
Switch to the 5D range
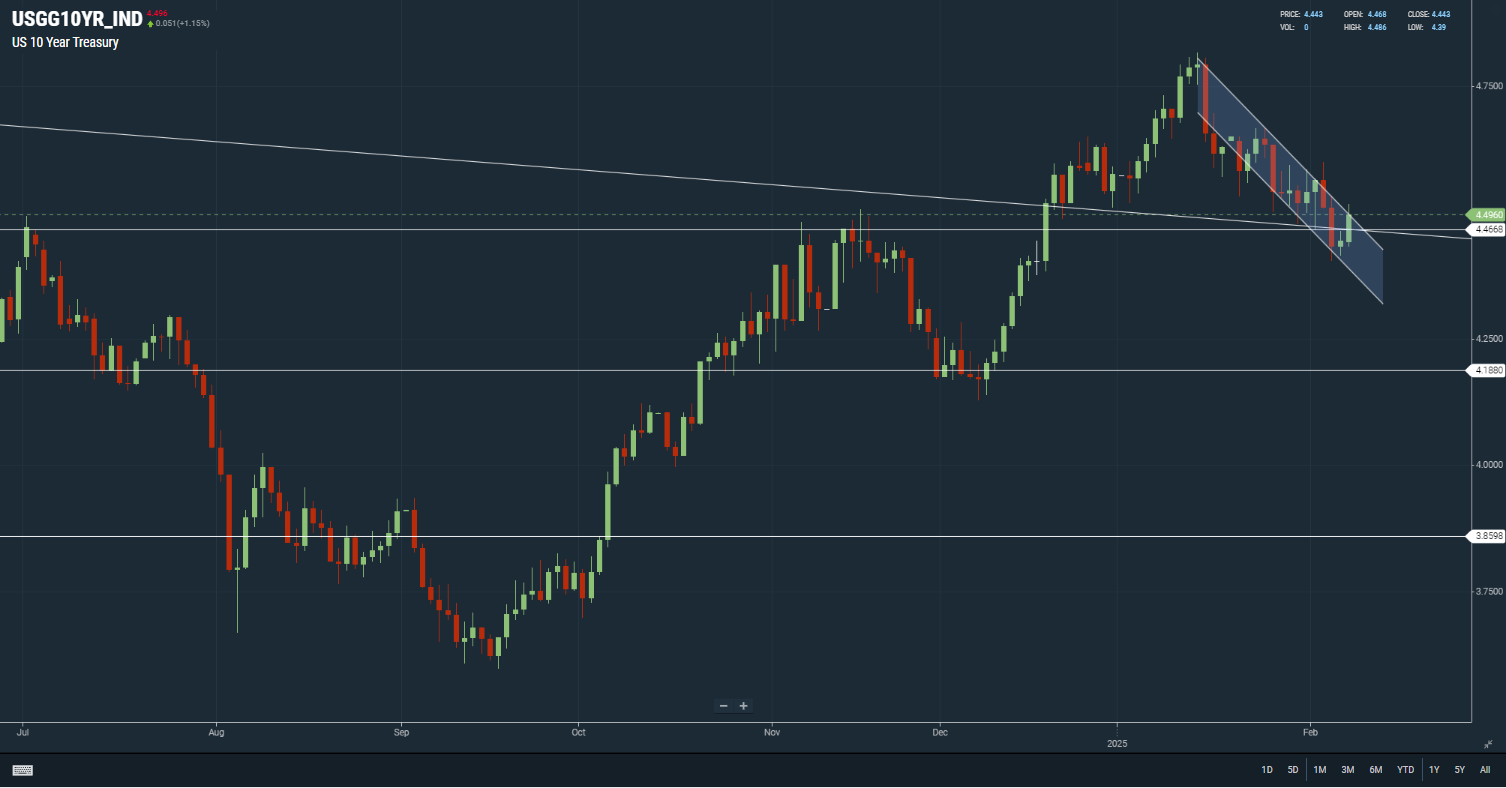1293,770
